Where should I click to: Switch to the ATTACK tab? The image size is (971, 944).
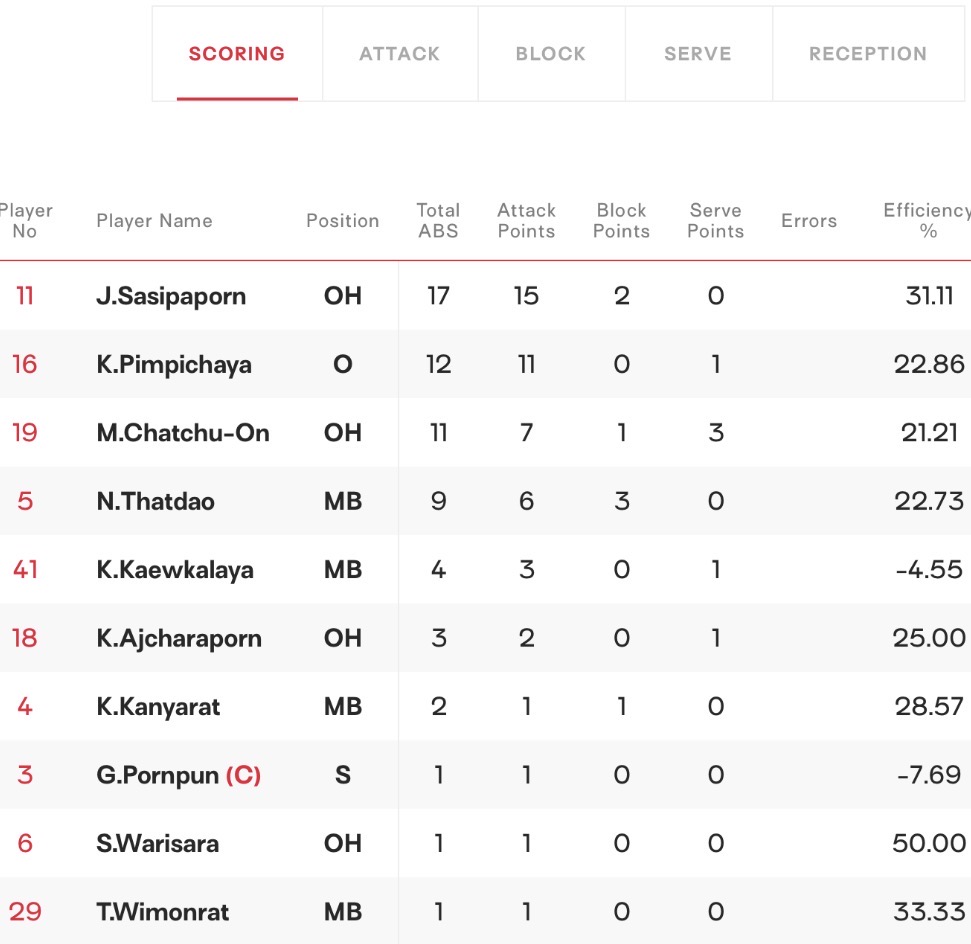(400, 54)
